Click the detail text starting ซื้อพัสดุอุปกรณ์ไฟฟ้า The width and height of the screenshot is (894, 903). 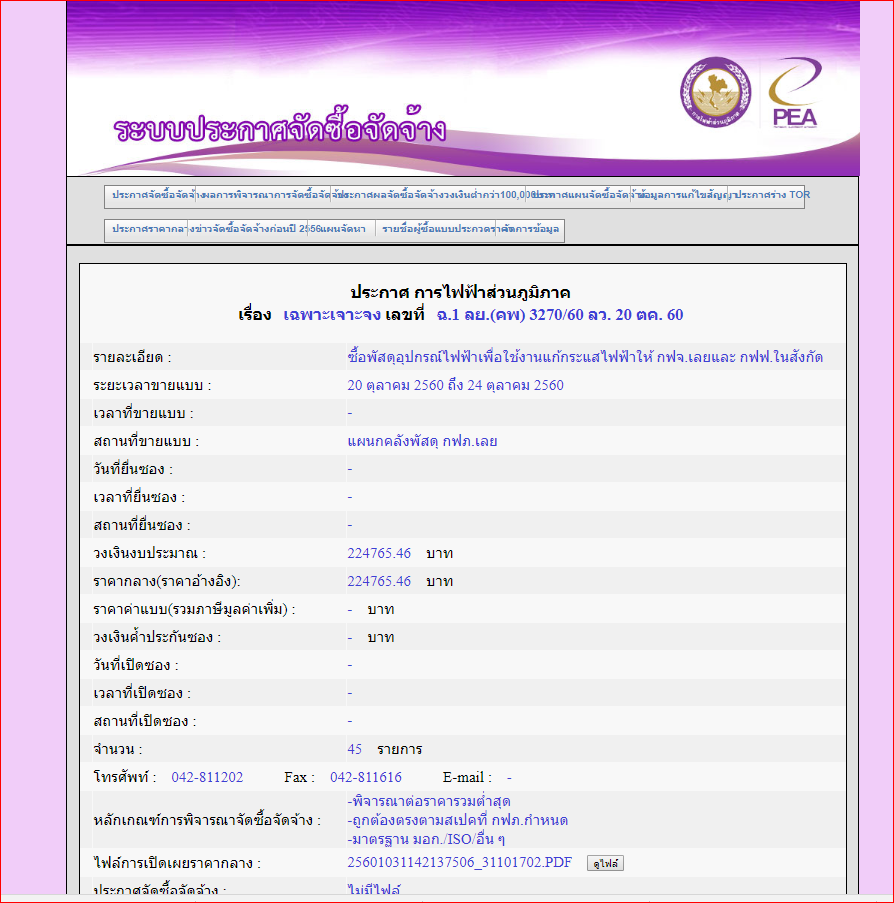(585, 357)
